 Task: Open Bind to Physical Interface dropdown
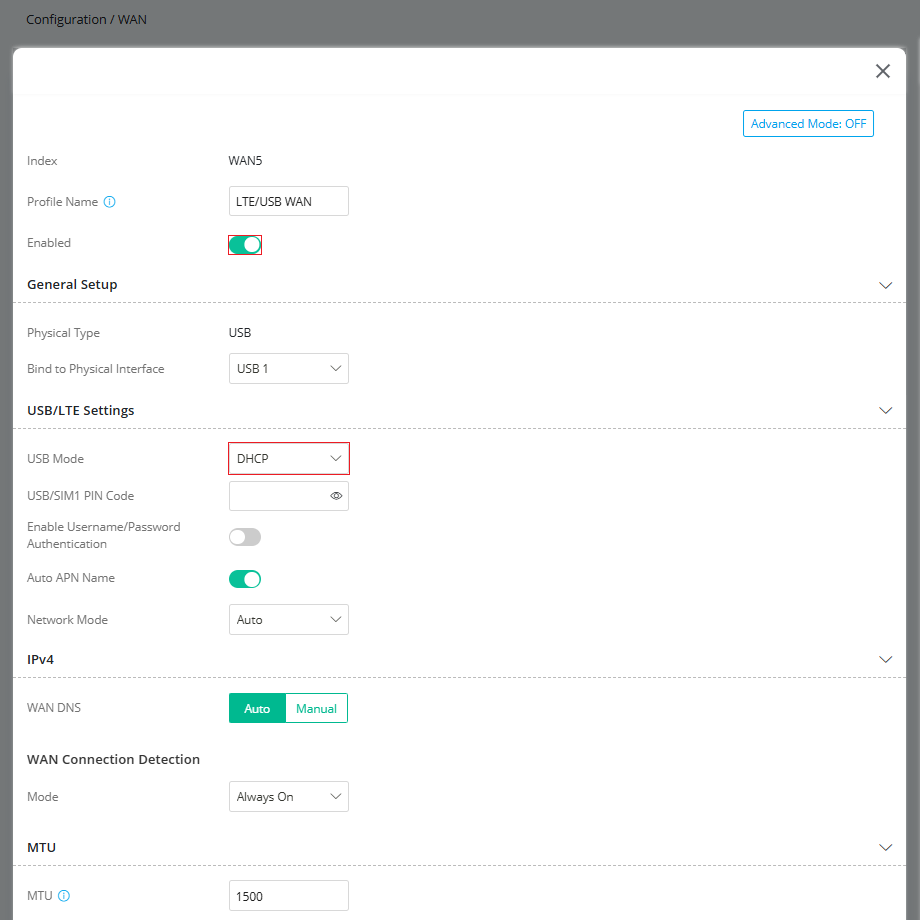(289, 368)
